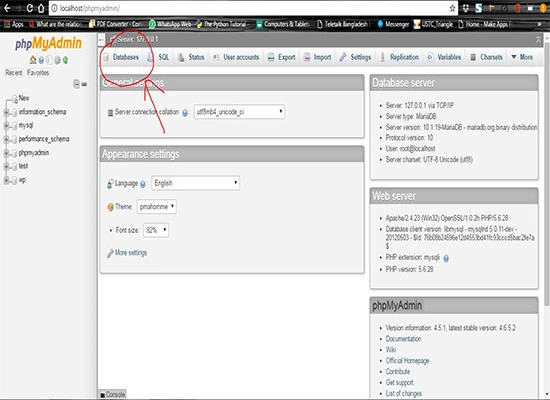Open the server connection collation dropdown
Image resolution: width=550 pixels, height=400 pixels.
(239, 112)
